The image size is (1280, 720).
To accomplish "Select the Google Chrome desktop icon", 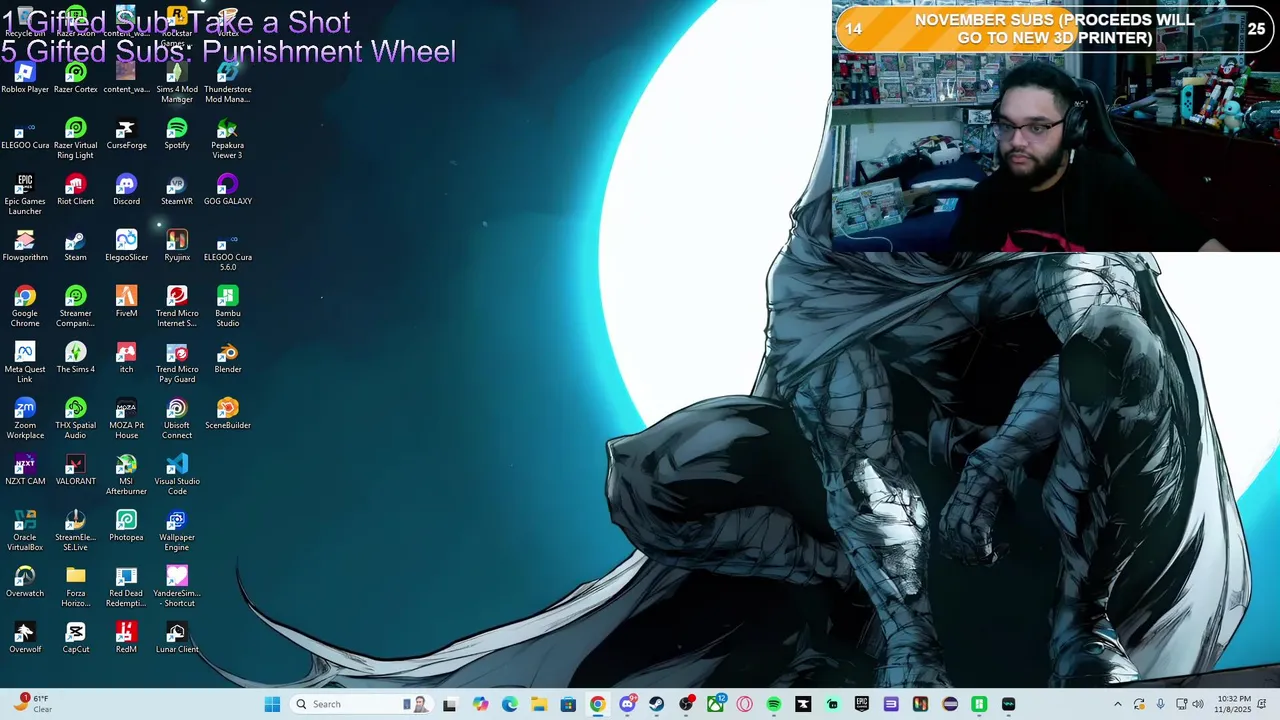I will [25, 308].
